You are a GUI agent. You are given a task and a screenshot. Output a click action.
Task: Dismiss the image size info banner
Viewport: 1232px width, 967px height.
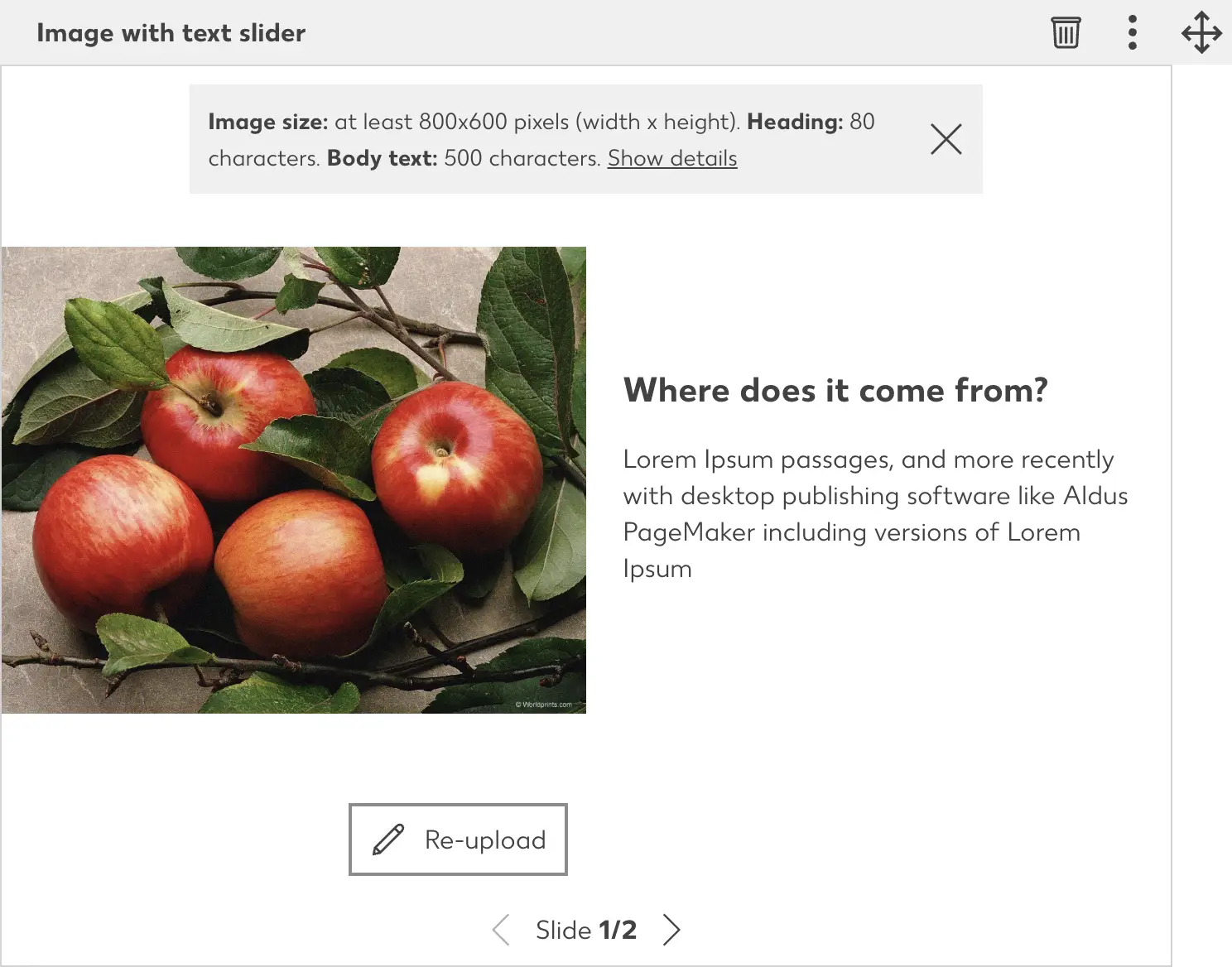[946, 139]
